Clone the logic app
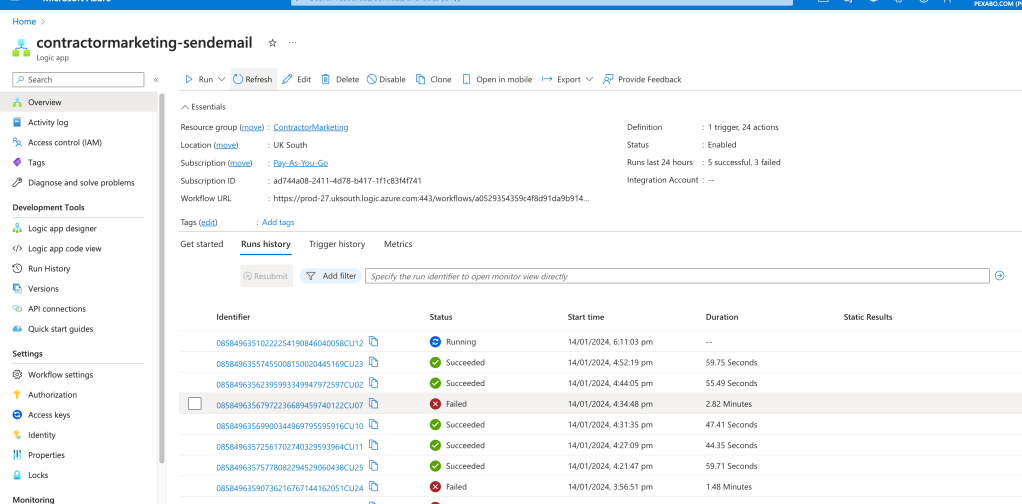This screenshot has height=504, width=1022. pos(434,80)
